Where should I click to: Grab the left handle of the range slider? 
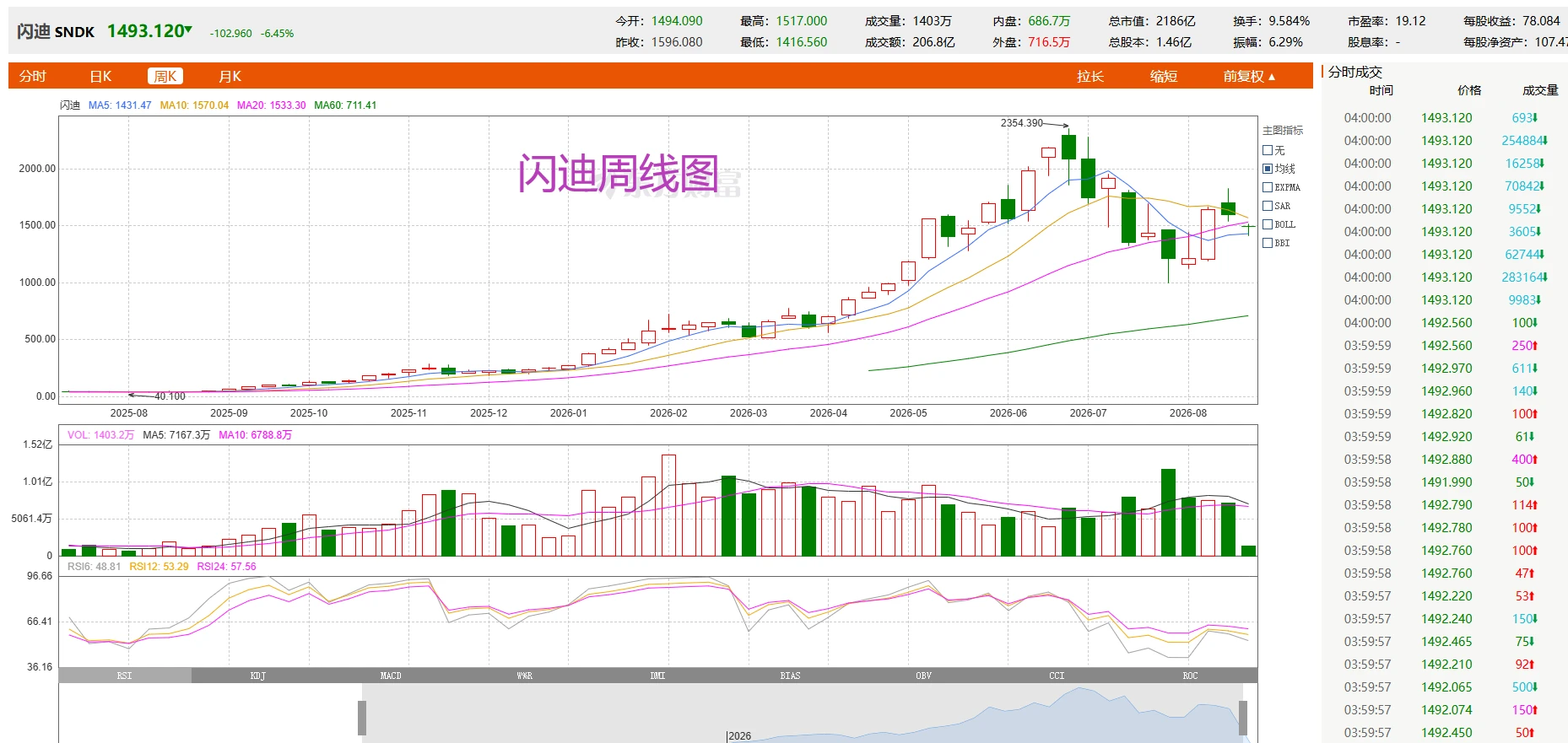362,718
